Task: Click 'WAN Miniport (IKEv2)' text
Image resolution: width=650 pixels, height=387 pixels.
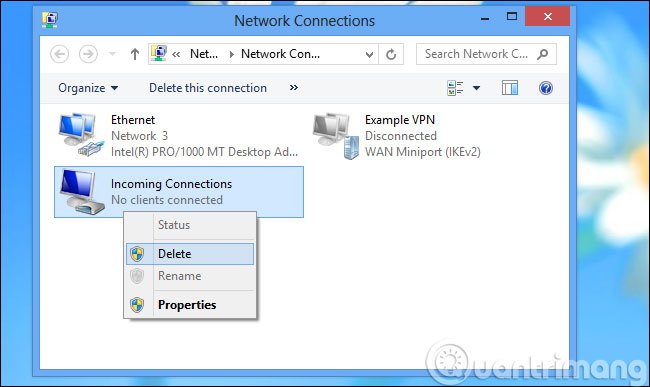Action: point(422,152)
